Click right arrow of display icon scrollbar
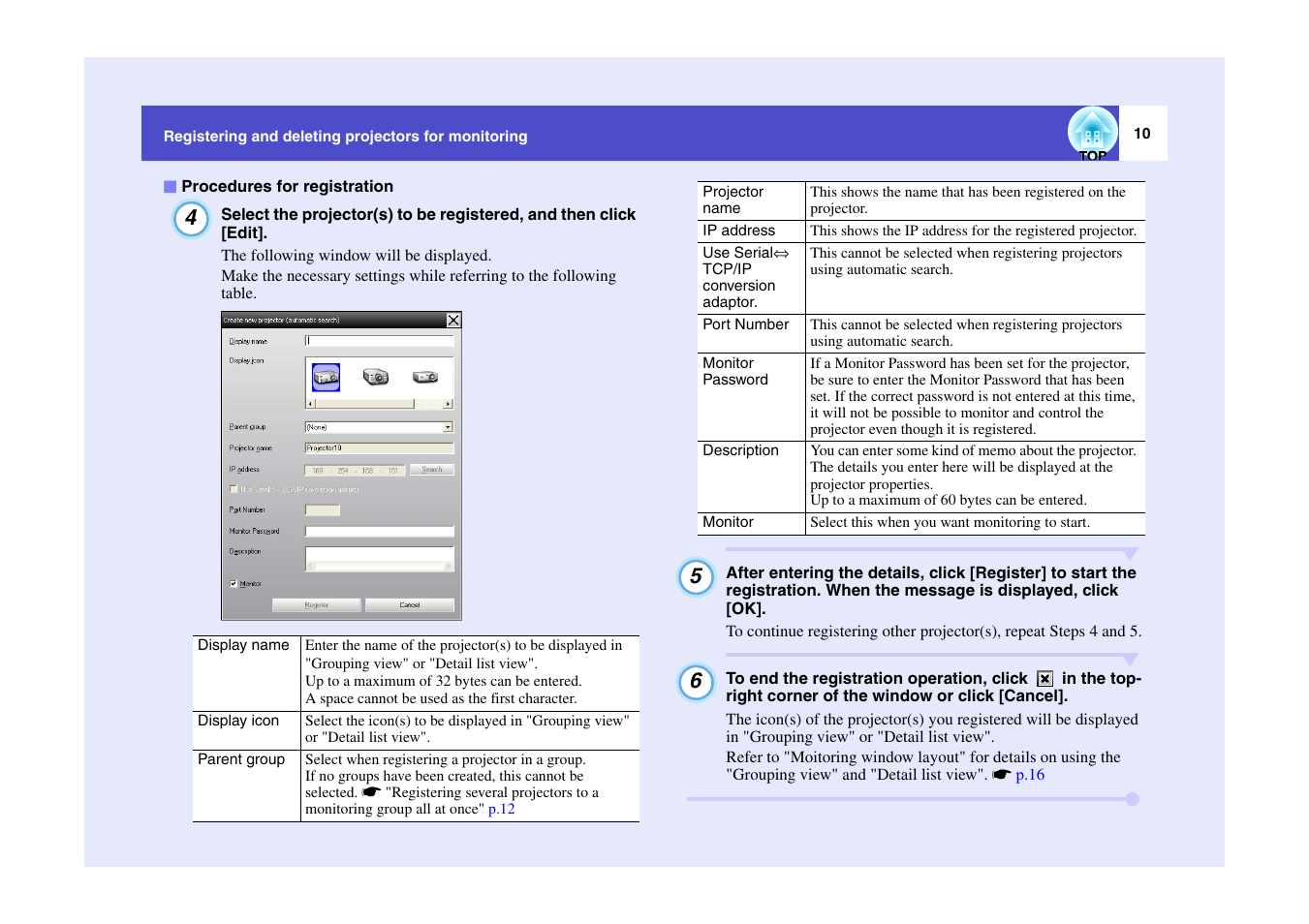Screen dimensions: 1309x924 point(449,404)
